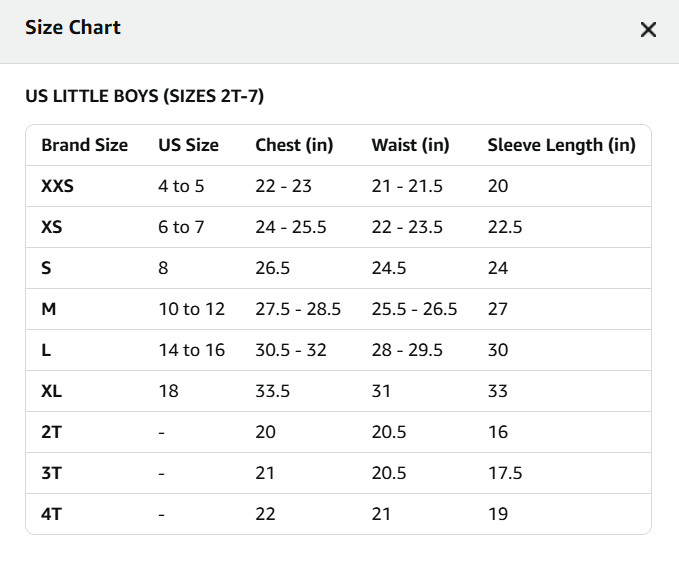Viewport: 679px width, 580px height.
Task: Click the US Little Boys section heading
Action: pos(144,97)
